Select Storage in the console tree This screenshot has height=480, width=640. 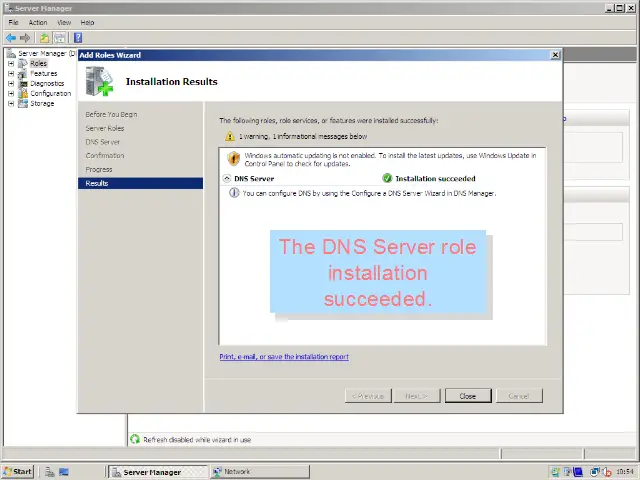point(42,104)
